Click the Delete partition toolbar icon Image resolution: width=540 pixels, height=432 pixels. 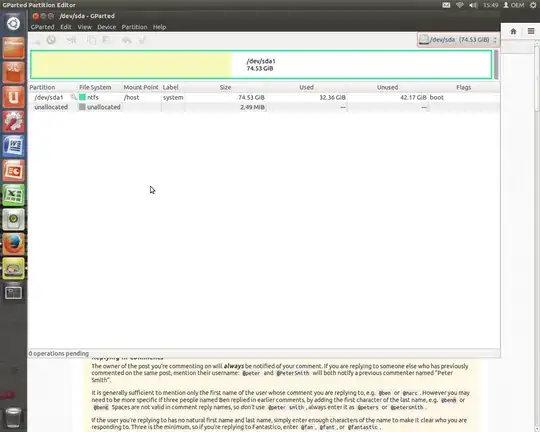(x=51, y=40)
